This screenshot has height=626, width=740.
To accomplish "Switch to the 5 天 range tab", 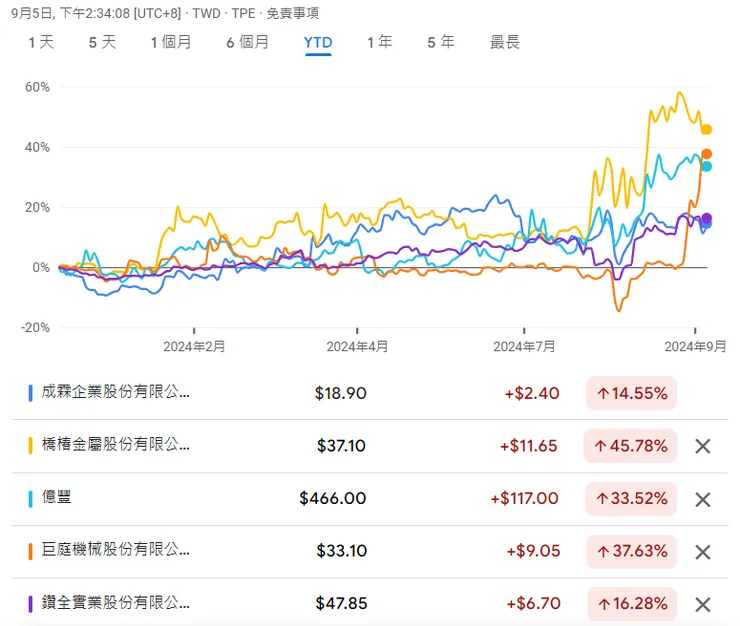I will pos(102,42).
